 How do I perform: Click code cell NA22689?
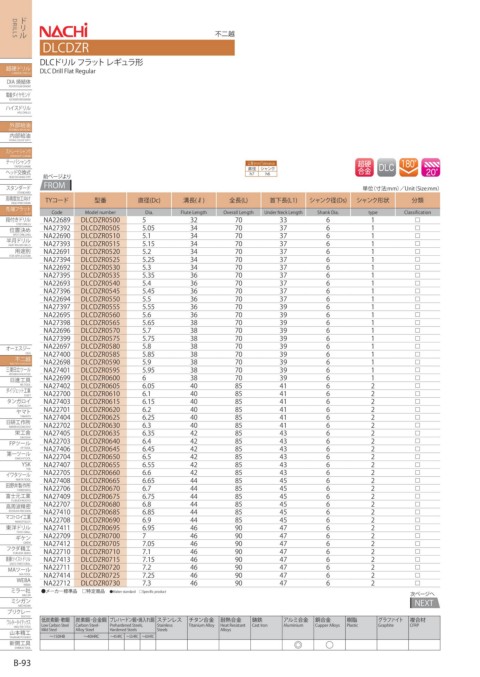(57, 220)
